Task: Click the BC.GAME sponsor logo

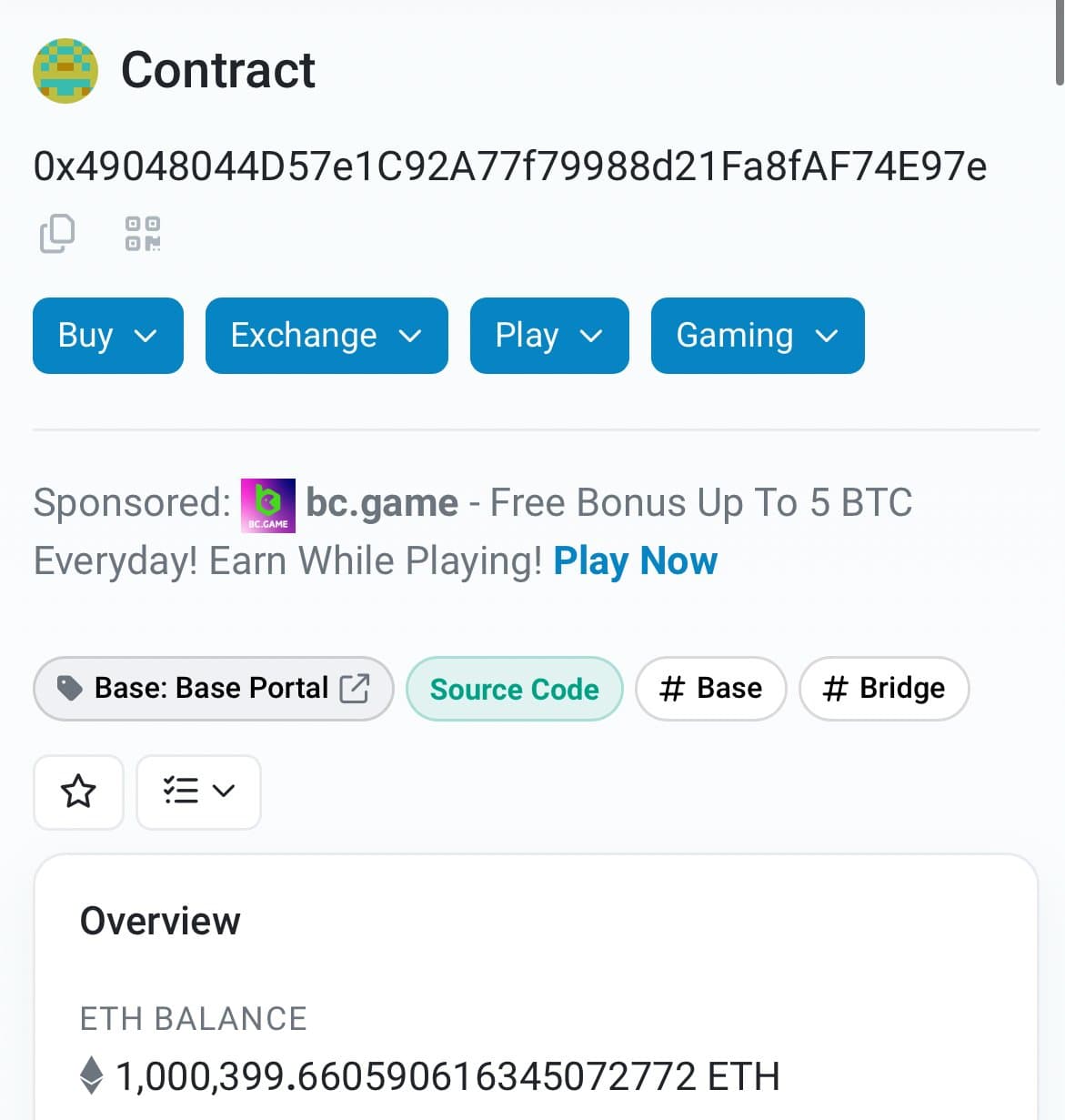Action: coord(267,505)
